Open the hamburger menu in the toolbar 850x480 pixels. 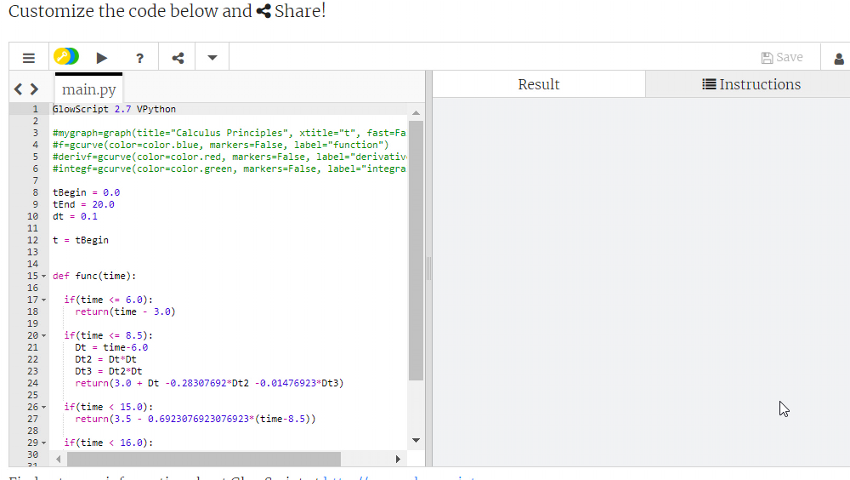[29, 57]
